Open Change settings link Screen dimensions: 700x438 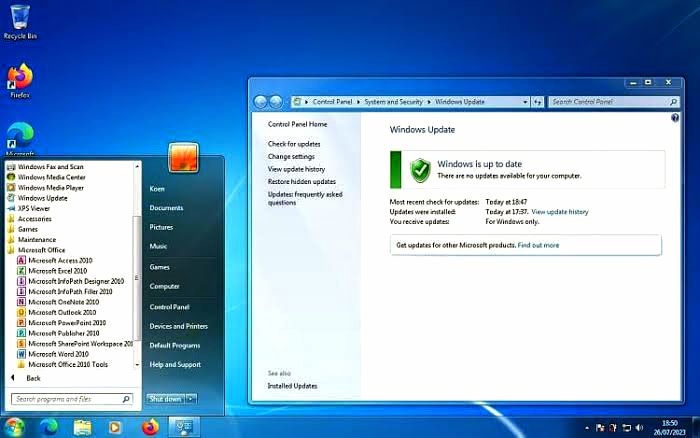click(291, 156)
